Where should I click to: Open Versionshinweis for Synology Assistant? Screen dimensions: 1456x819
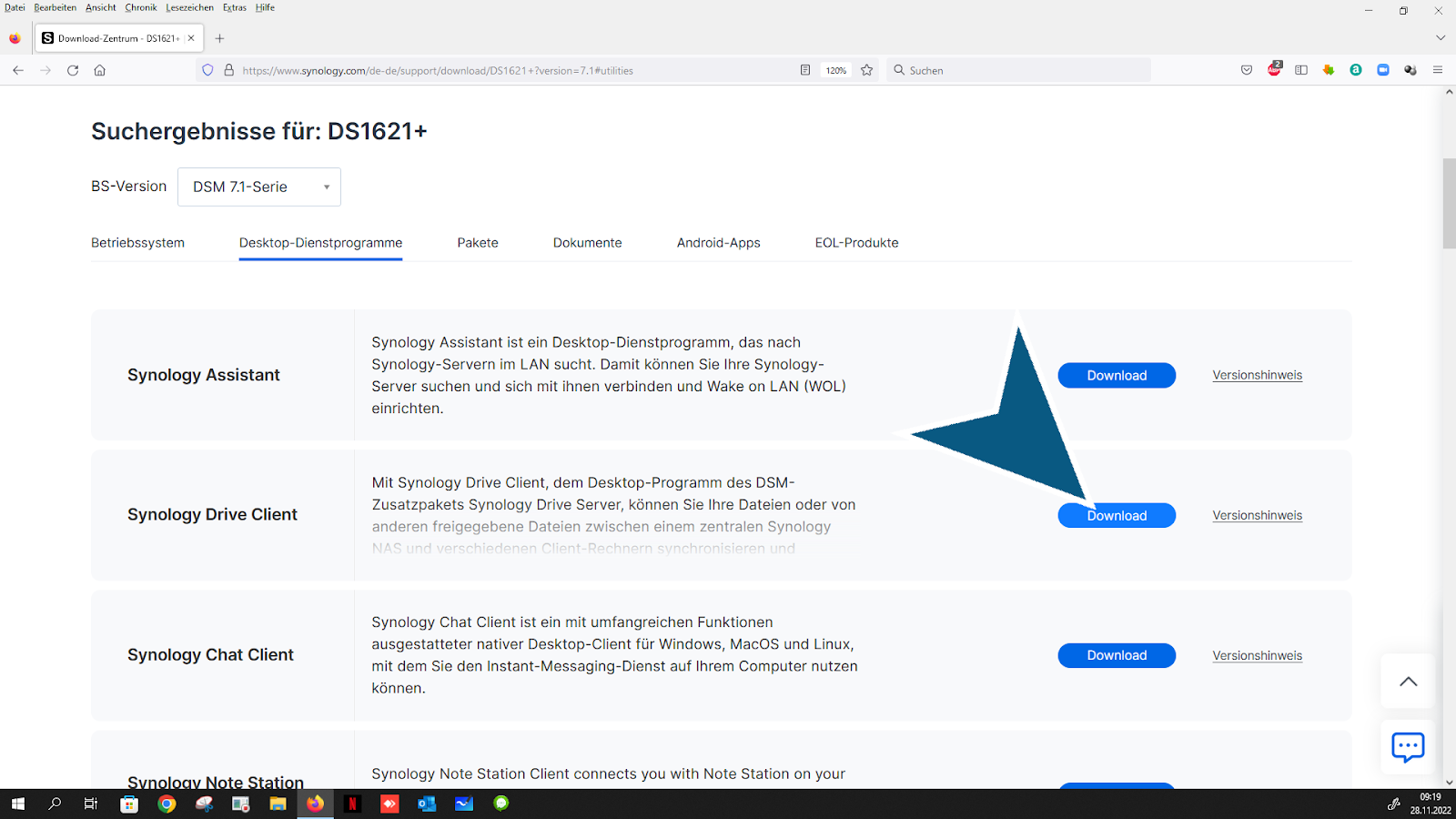coord(1257,375)
